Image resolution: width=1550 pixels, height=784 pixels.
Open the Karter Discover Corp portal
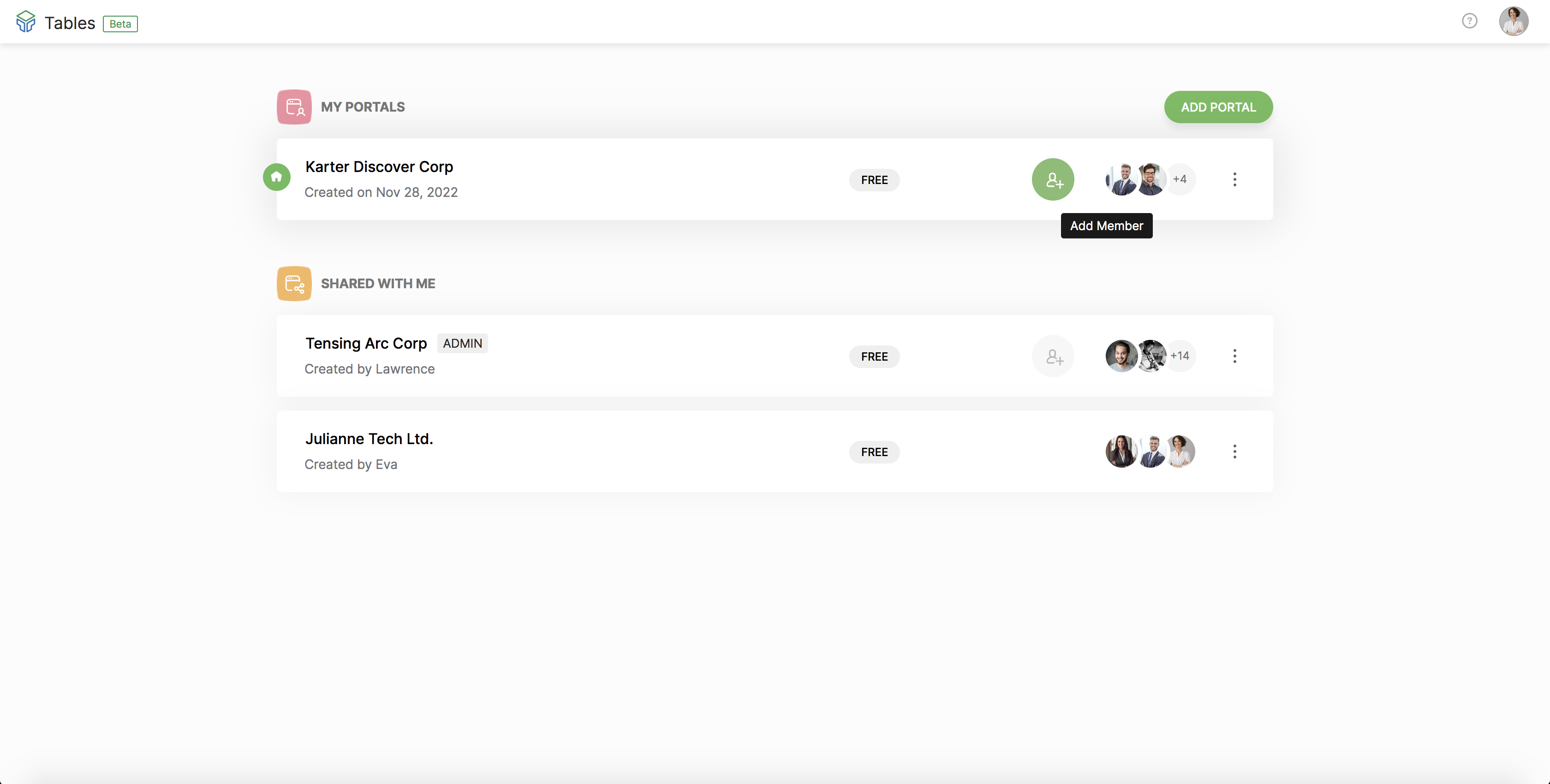pos(379,166)
